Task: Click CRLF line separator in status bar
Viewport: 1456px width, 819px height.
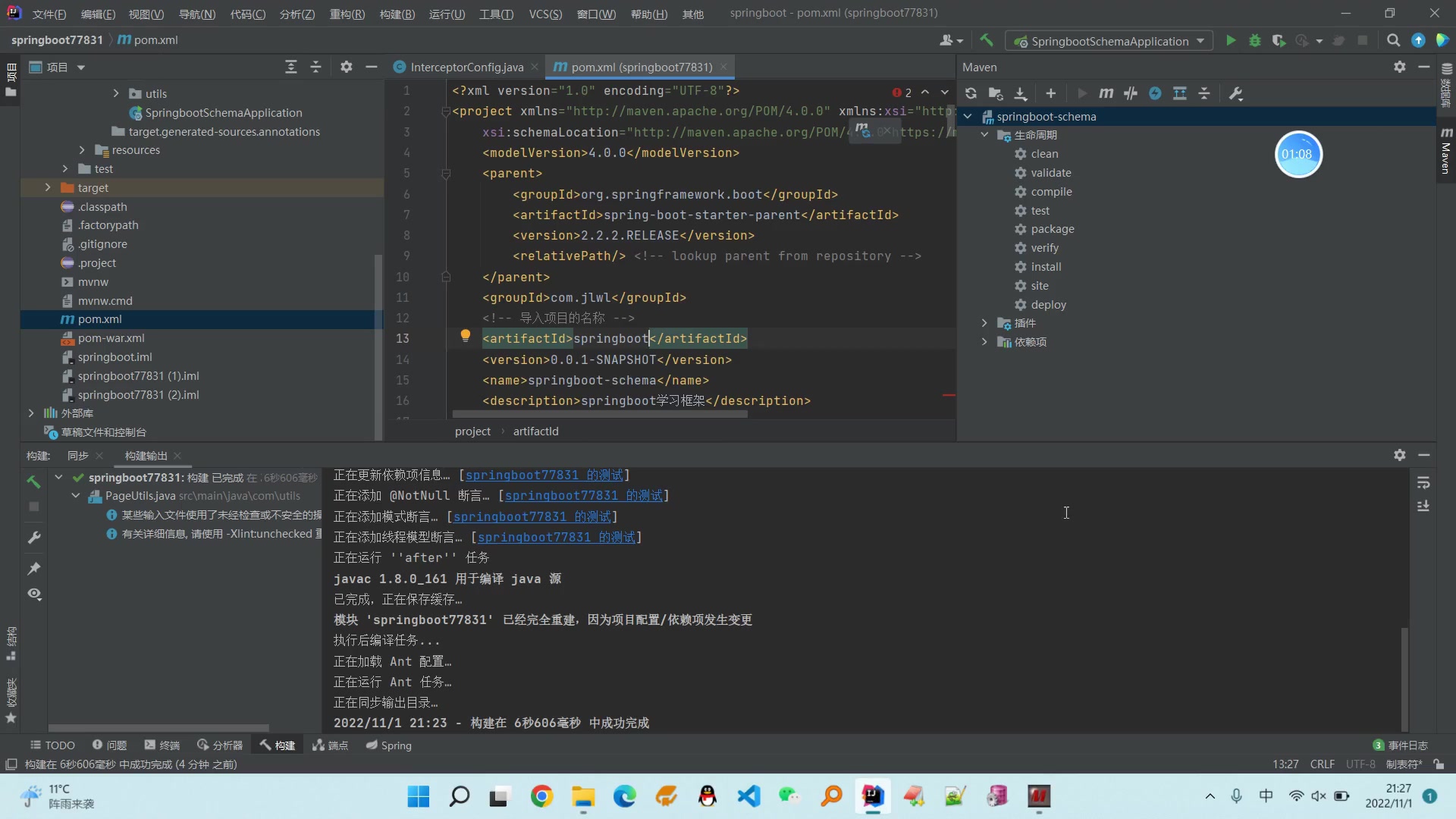Action: [1323, 764]
